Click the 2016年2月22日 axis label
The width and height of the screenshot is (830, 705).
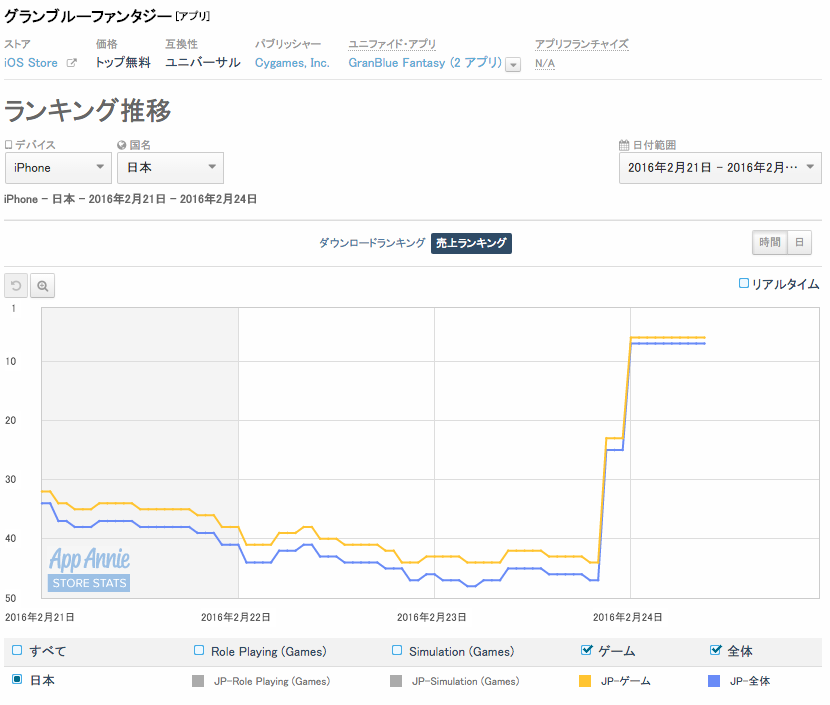pos(236,617)
